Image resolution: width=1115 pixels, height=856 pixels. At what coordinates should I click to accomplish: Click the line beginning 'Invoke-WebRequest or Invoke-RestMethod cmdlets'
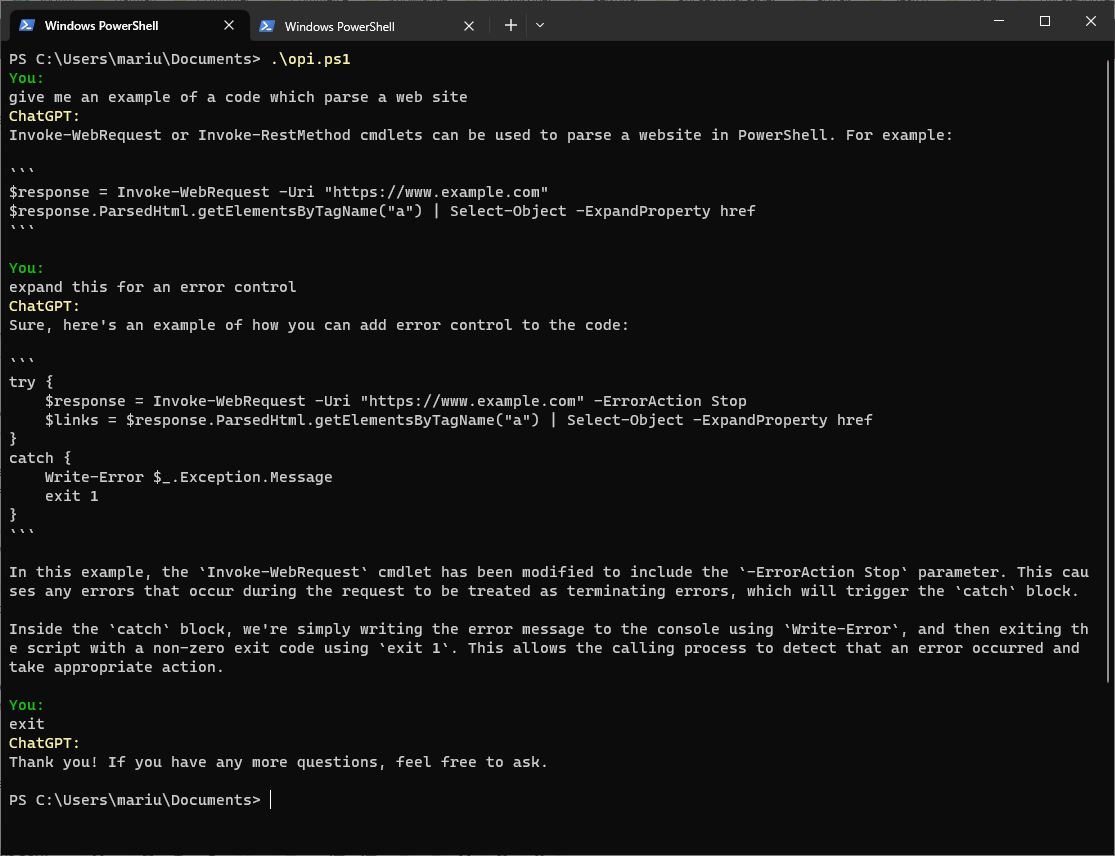pos(481,135)
